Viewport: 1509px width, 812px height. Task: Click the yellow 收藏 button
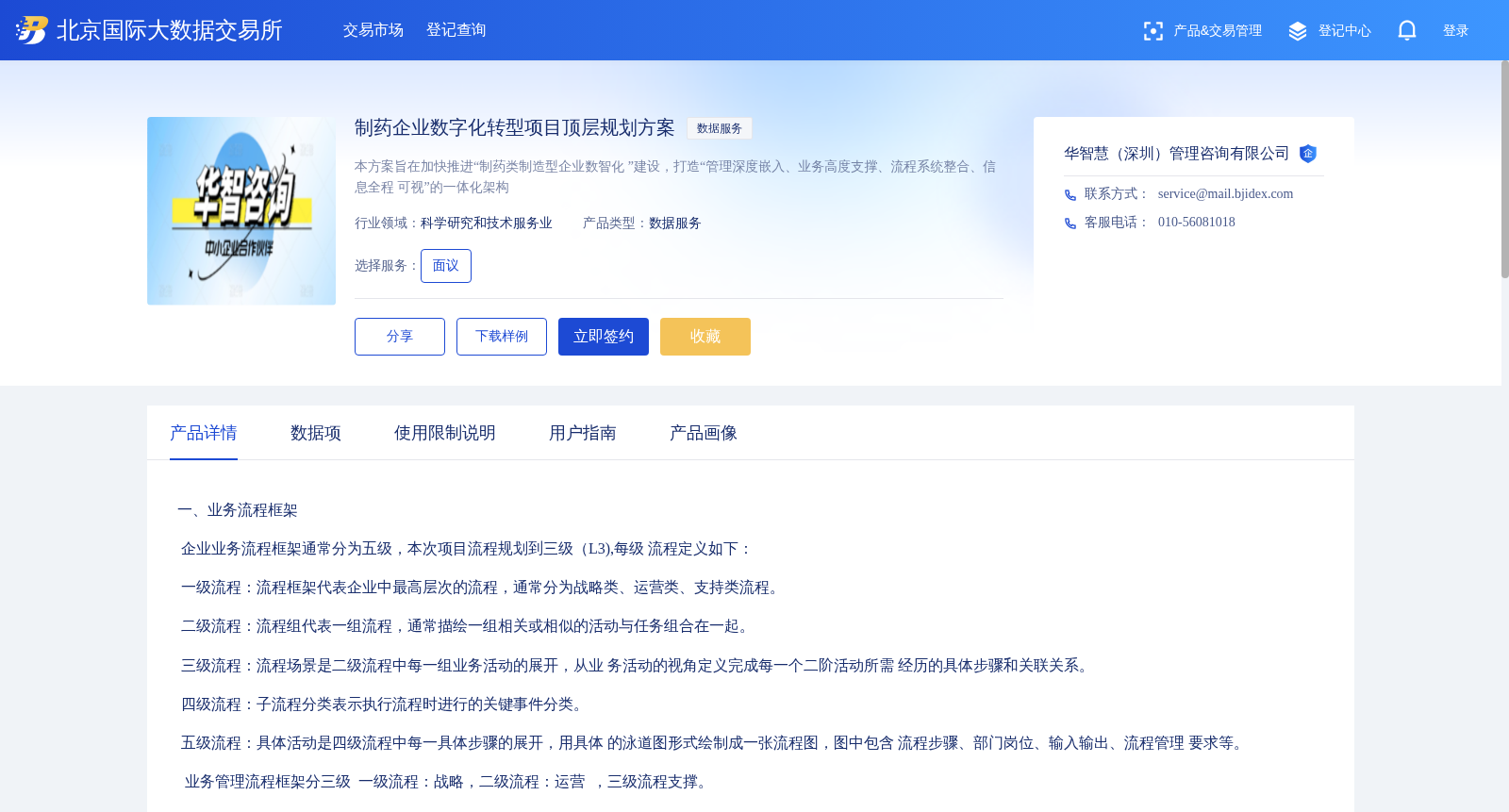coord(705,337)
